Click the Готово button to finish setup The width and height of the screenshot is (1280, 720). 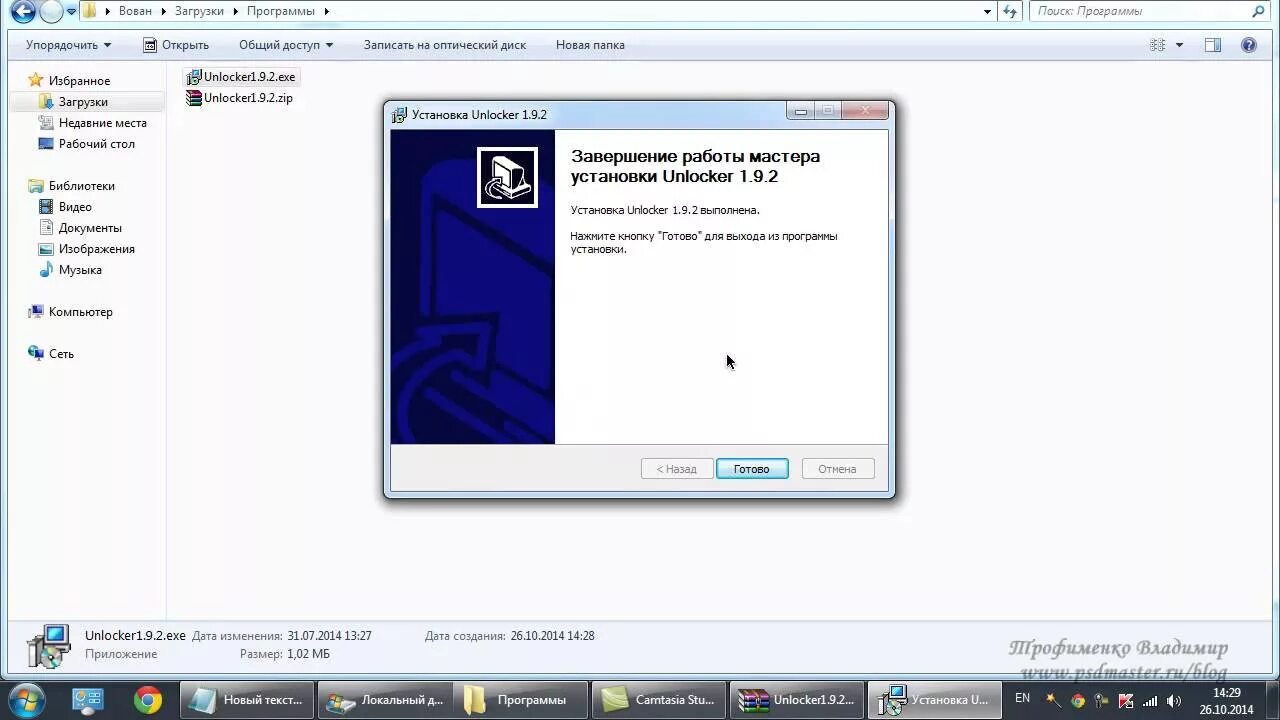tap(752, 469)
